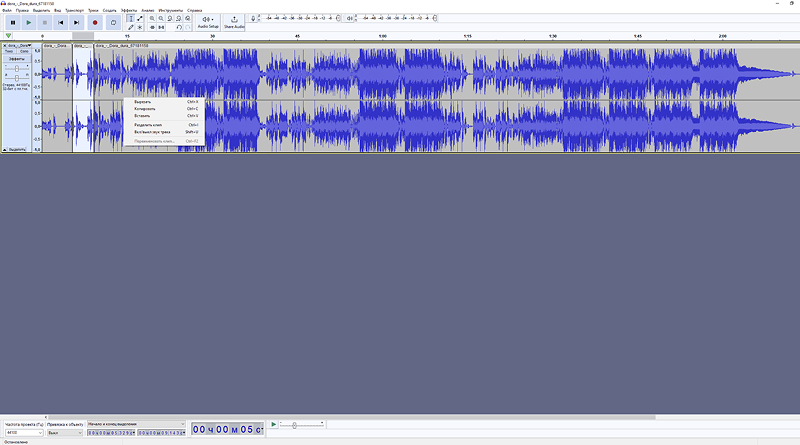Adjust the playback speed slider
Image resolution: width=800 pixels, height=445 pixels.
[x=294, y=425]
